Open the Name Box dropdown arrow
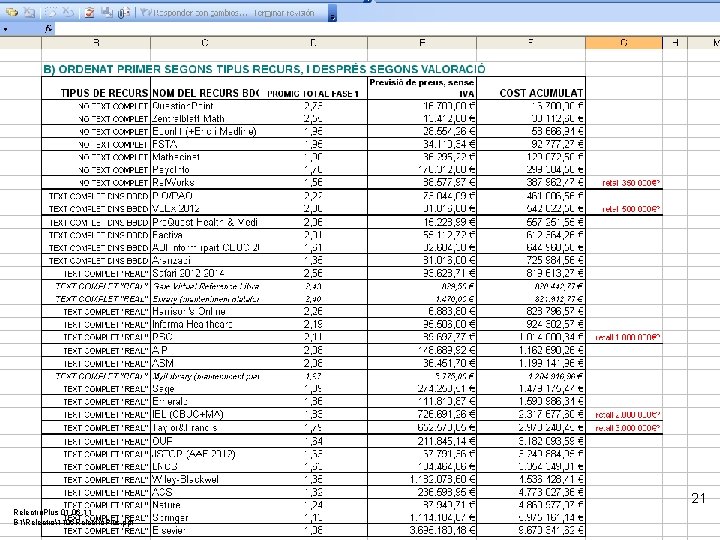This screenshot has width=720, height=540. [x=5, y=30]
